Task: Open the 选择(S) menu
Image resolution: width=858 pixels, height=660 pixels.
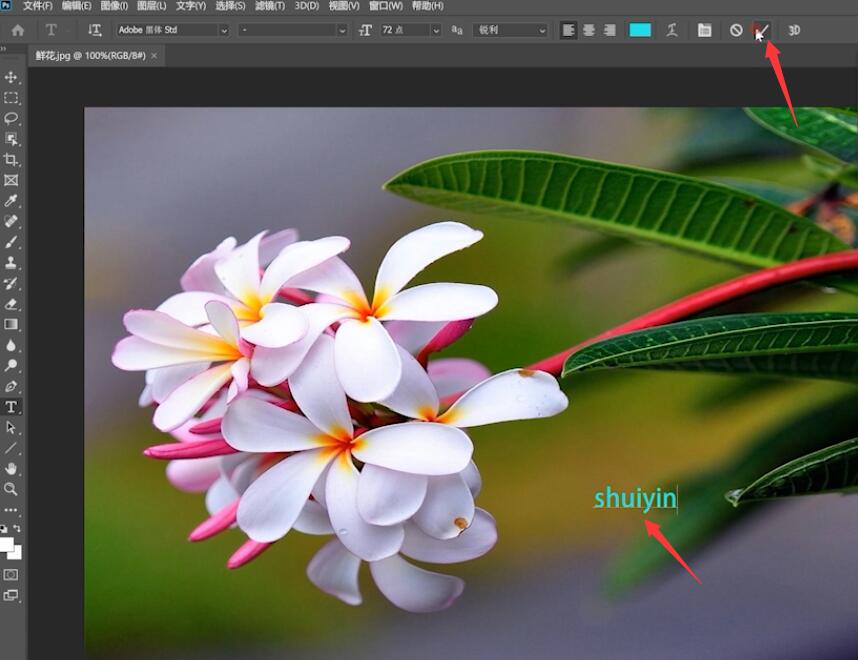Action: pyautogui.click(x=230, y=6)
